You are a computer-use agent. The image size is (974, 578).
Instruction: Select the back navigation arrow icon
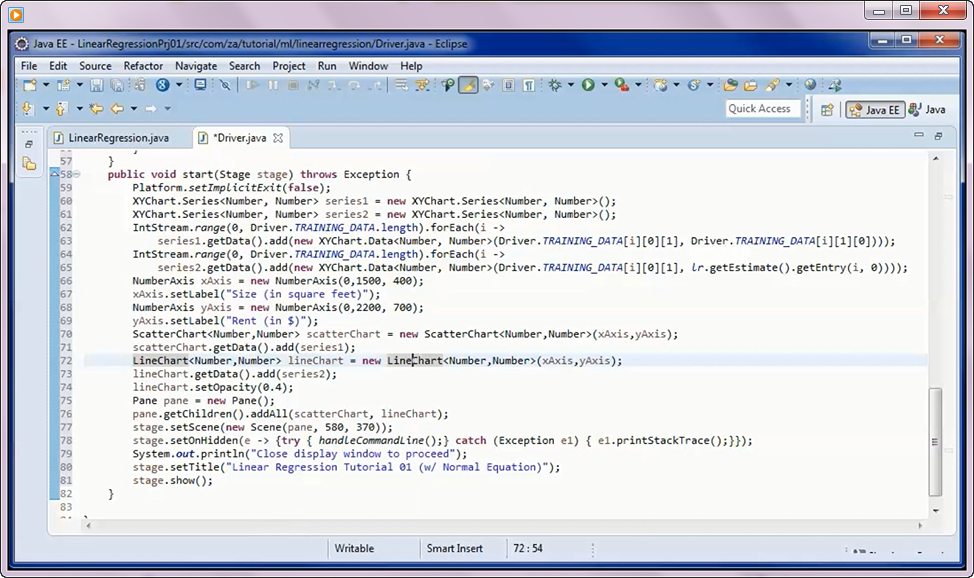coord(118,108)
